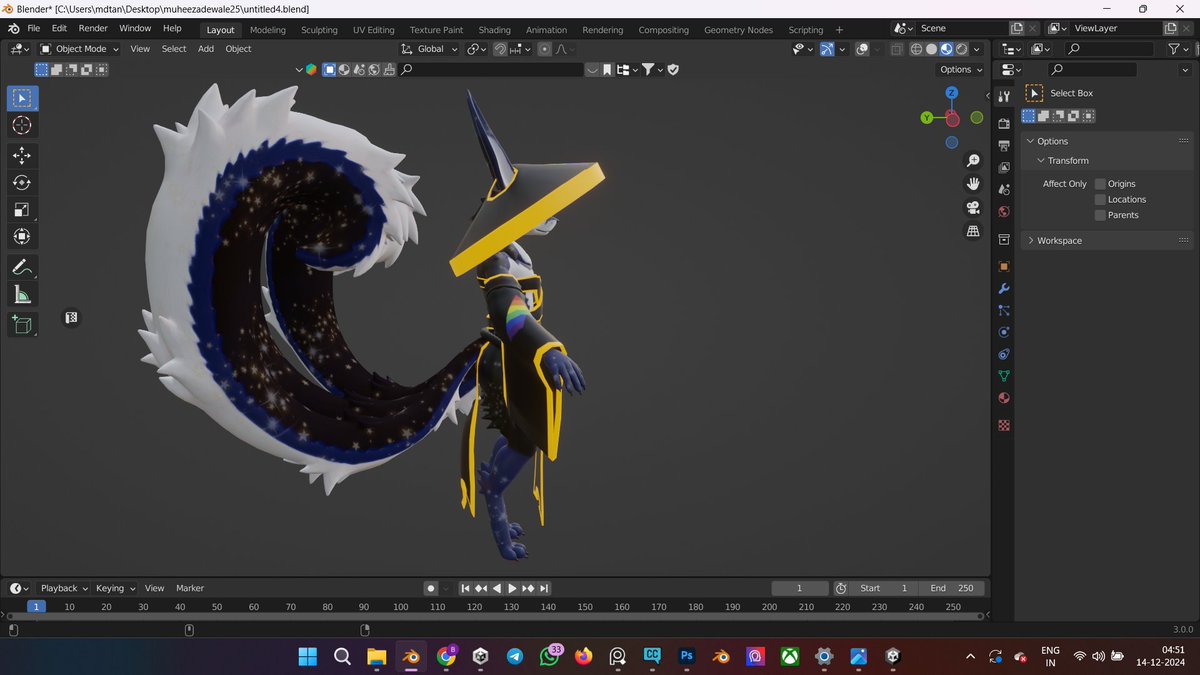This screenshot has height=675, width=1200.
Task: Open the Render menu
Action: click(93, 28)
